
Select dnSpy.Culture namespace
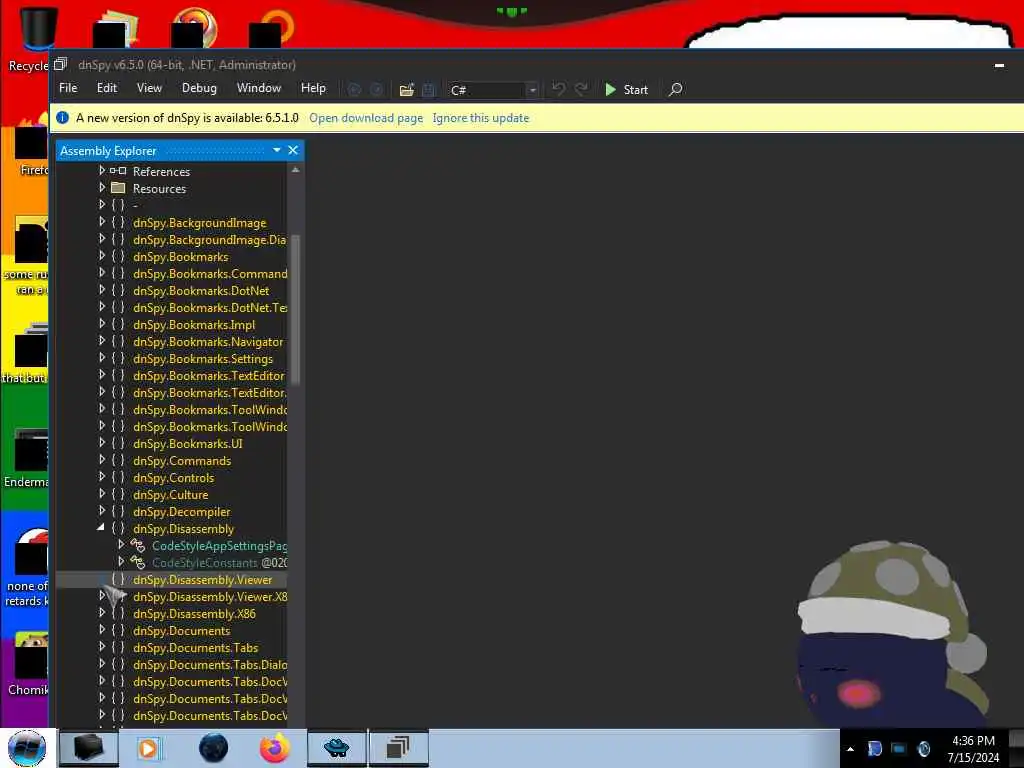[170, 495]
